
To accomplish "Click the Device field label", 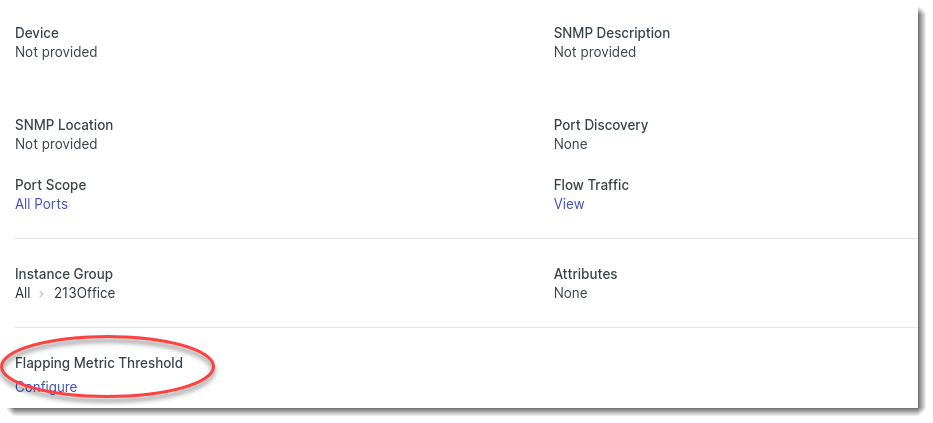I will (37, 33).
